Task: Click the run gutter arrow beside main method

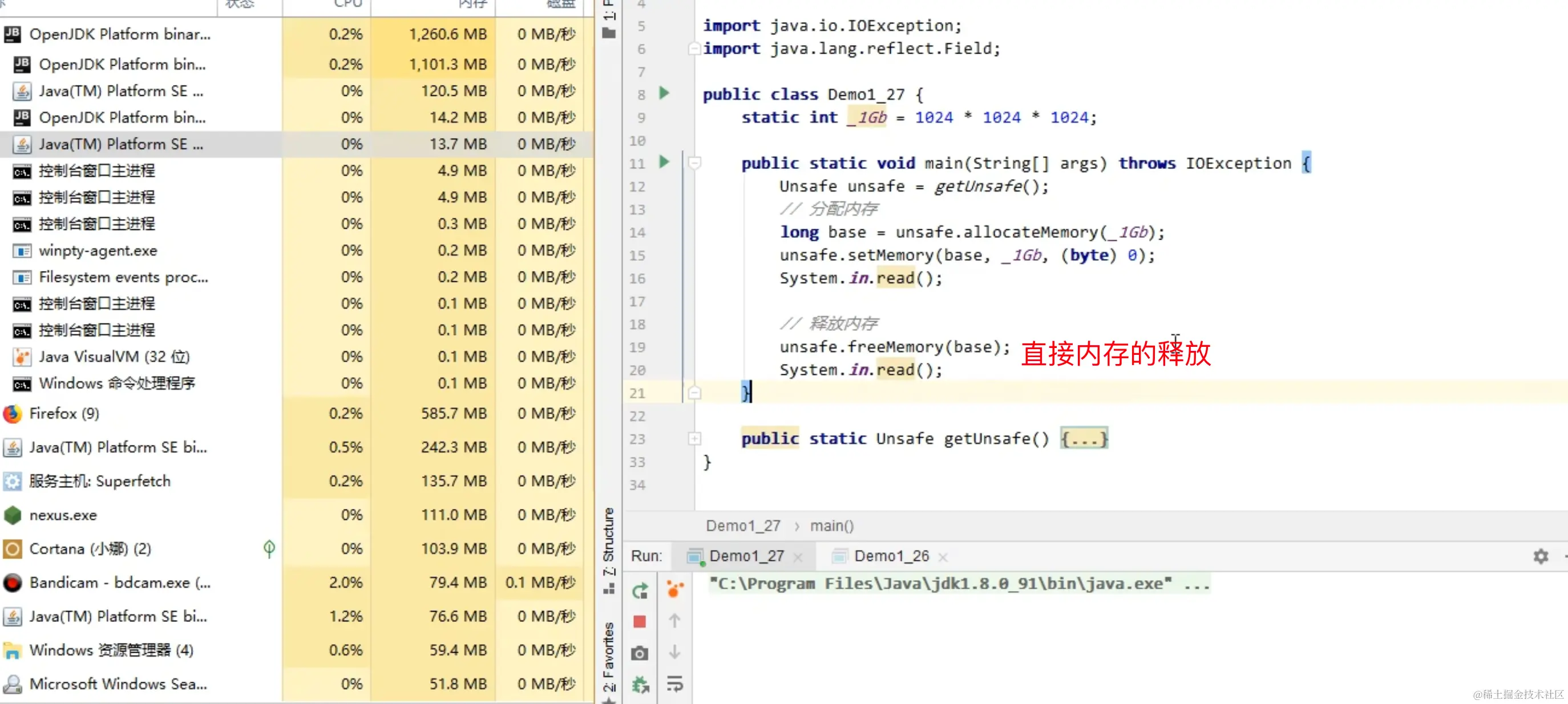Action: pyautogui.click(x=664, y=162)
